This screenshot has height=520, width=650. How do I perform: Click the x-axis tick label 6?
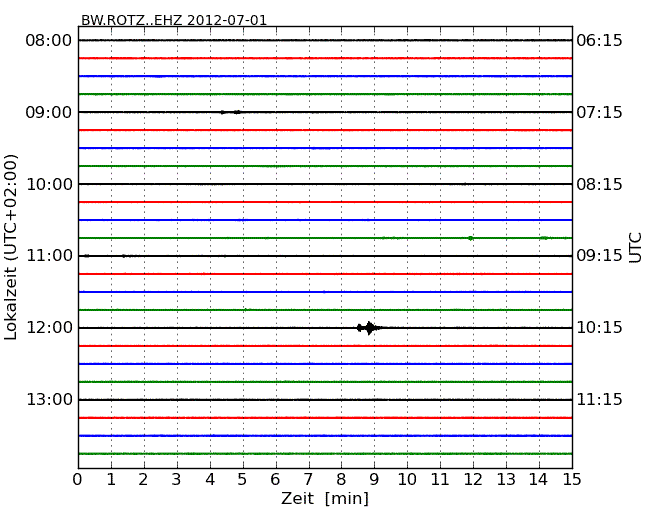[275, 479]
